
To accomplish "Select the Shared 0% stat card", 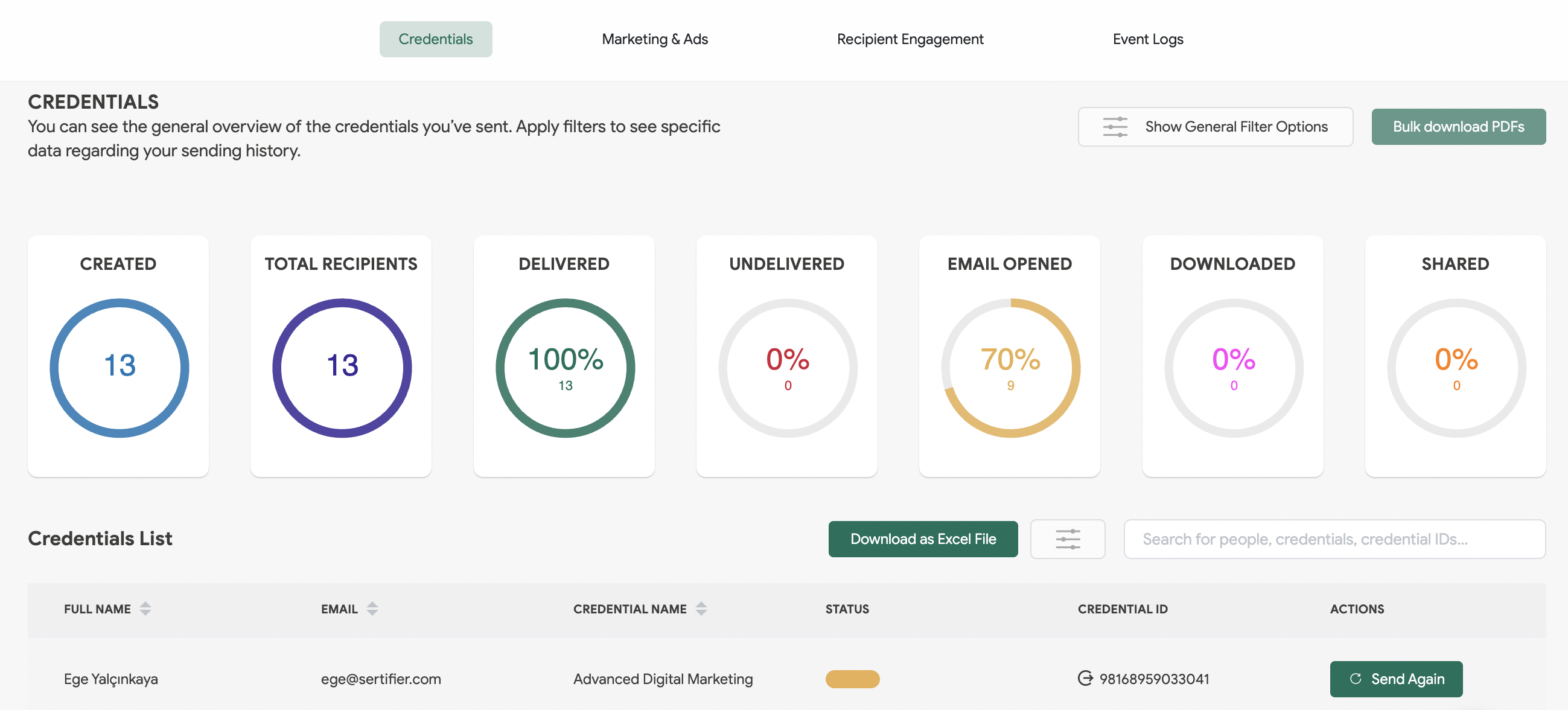I will click(x=1455, y=356).
